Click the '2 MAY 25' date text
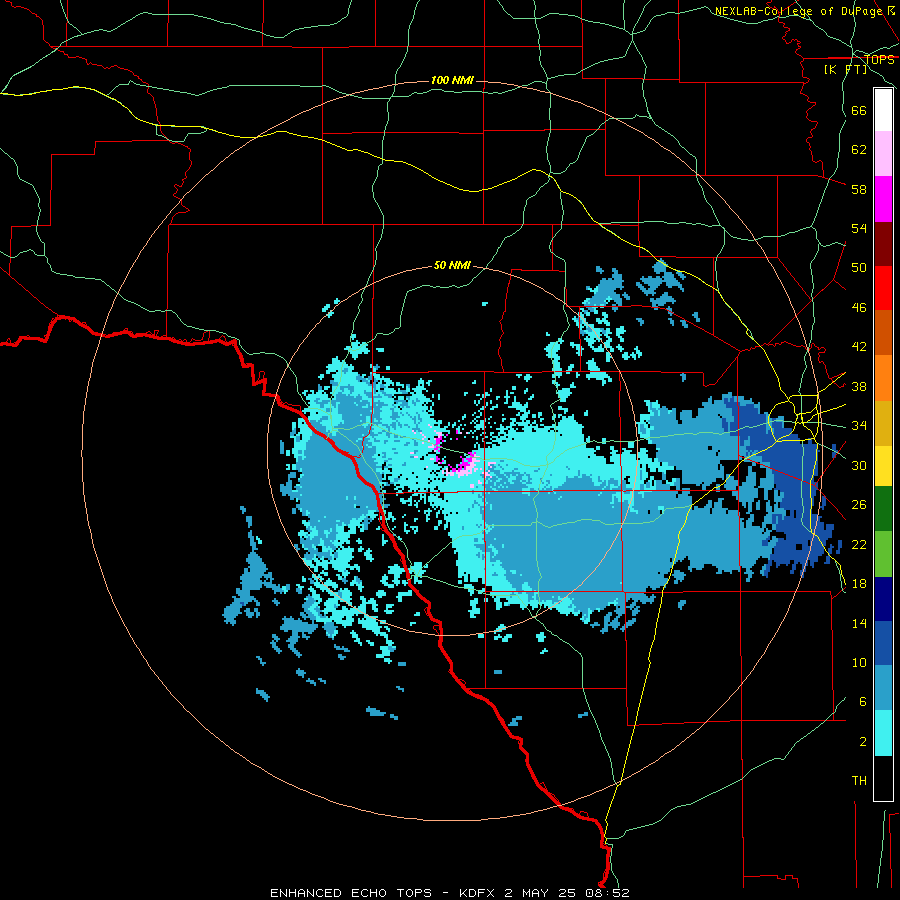 pos(540,893)
